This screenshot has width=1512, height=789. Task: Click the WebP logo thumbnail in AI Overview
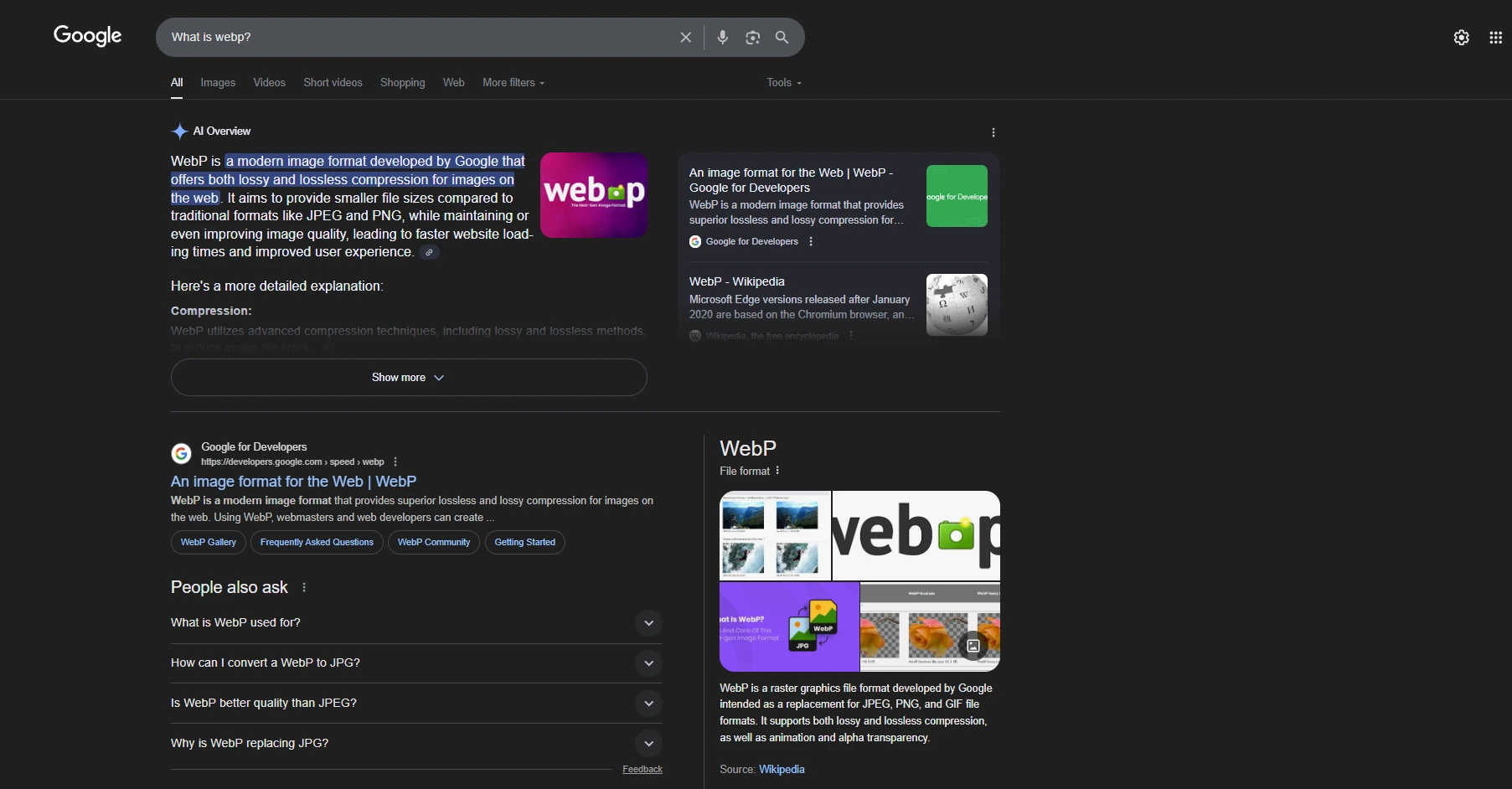[593, 194]
